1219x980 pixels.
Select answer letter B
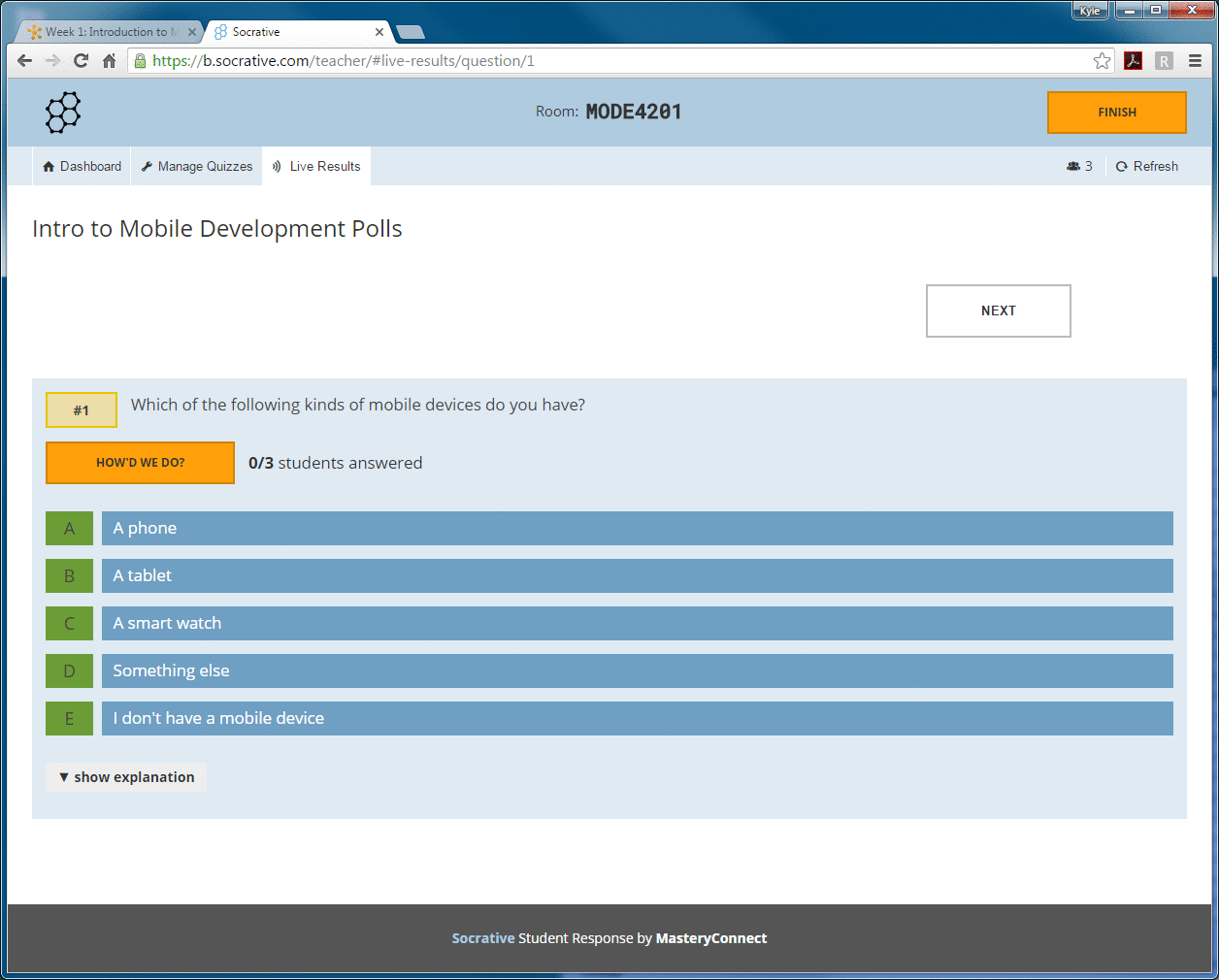point(69,576)
